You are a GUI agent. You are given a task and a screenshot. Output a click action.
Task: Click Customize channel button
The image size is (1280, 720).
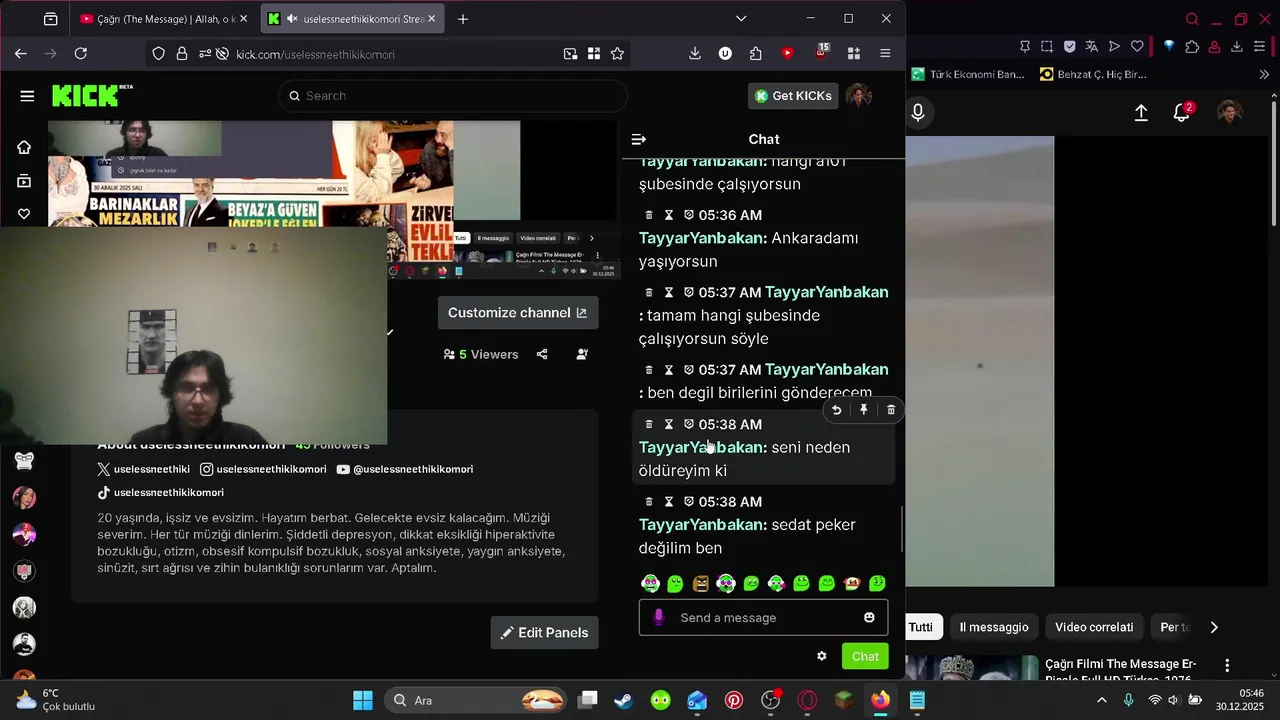(x=518, y=313)
